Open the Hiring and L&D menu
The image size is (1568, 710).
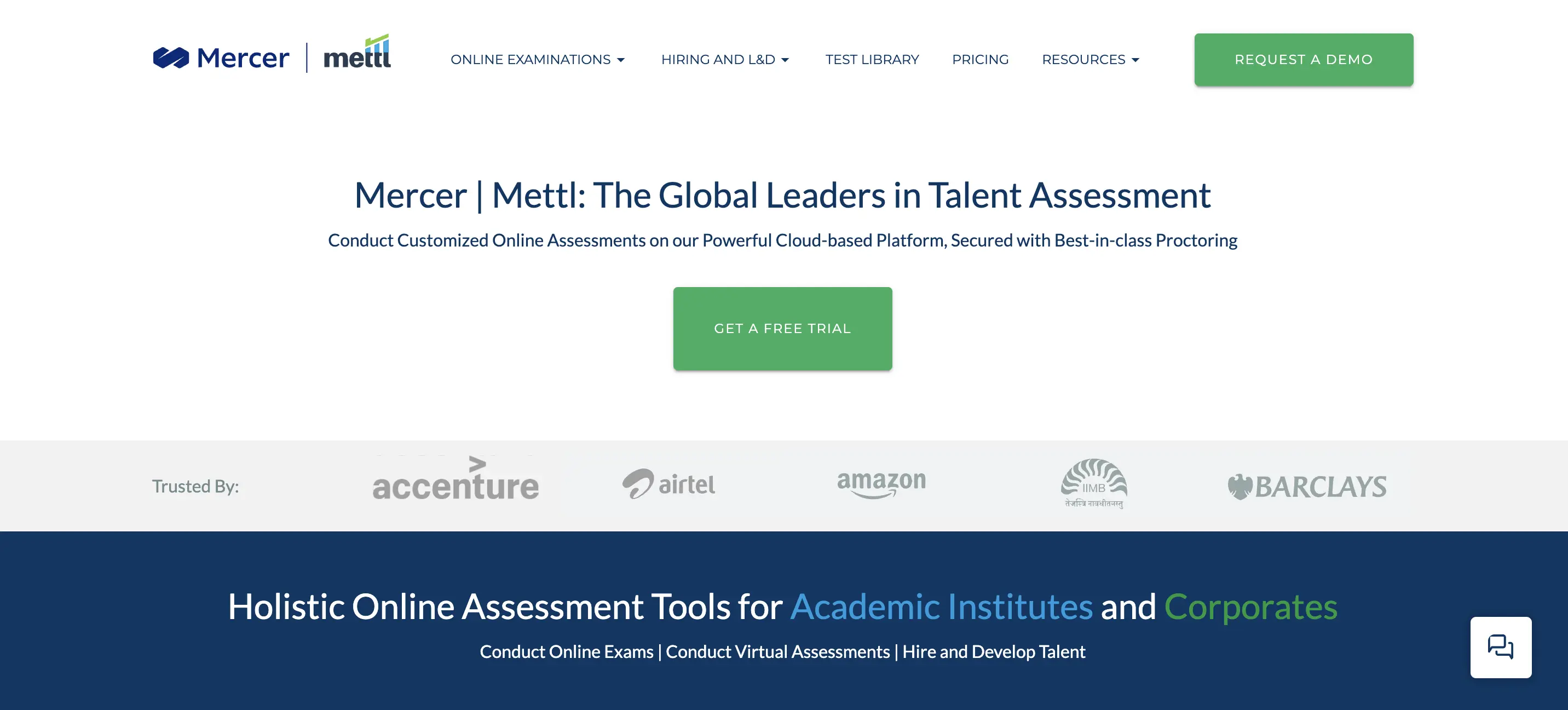pyautogui.click(x=725, y=60)
